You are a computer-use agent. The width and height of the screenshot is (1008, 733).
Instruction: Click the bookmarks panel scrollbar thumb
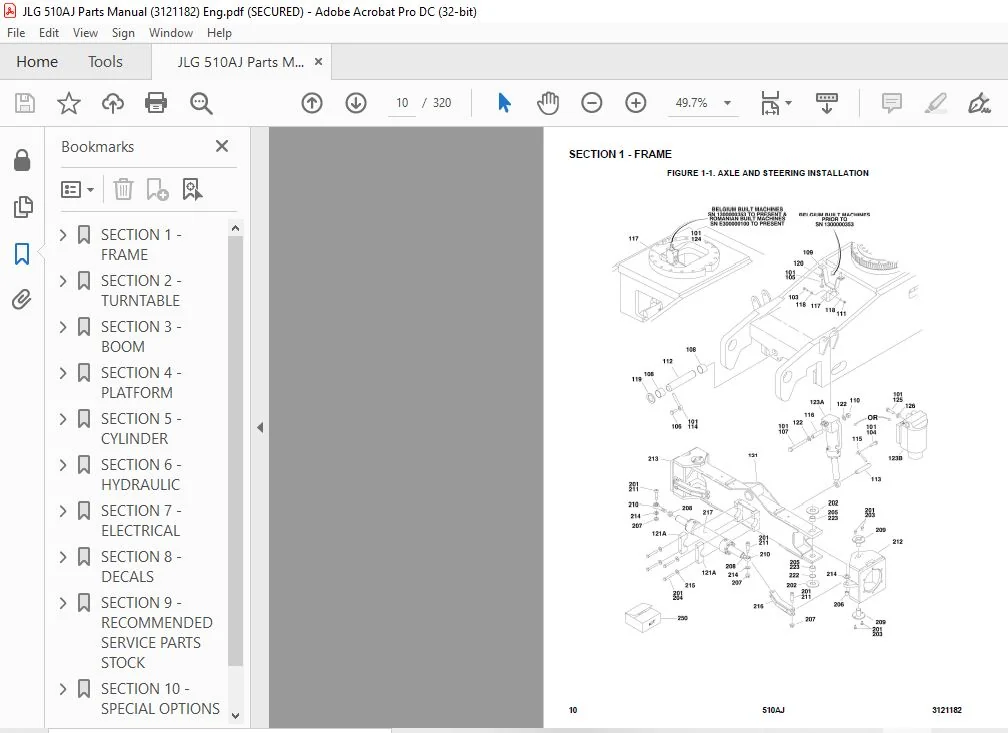pos(235,450)
